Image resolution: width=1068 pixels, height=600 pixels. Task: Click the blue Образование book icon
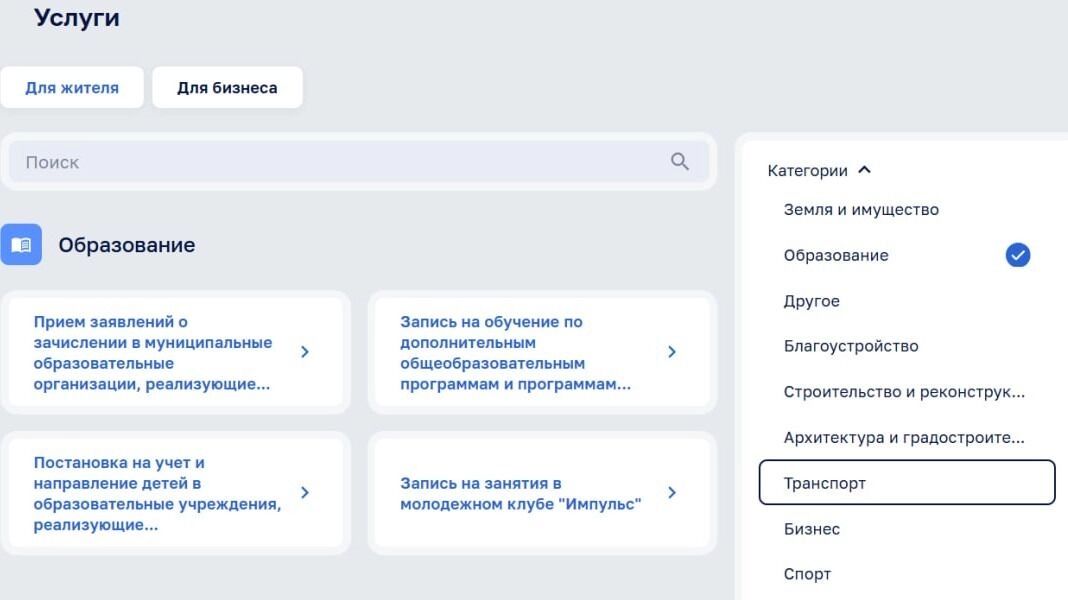21,245
